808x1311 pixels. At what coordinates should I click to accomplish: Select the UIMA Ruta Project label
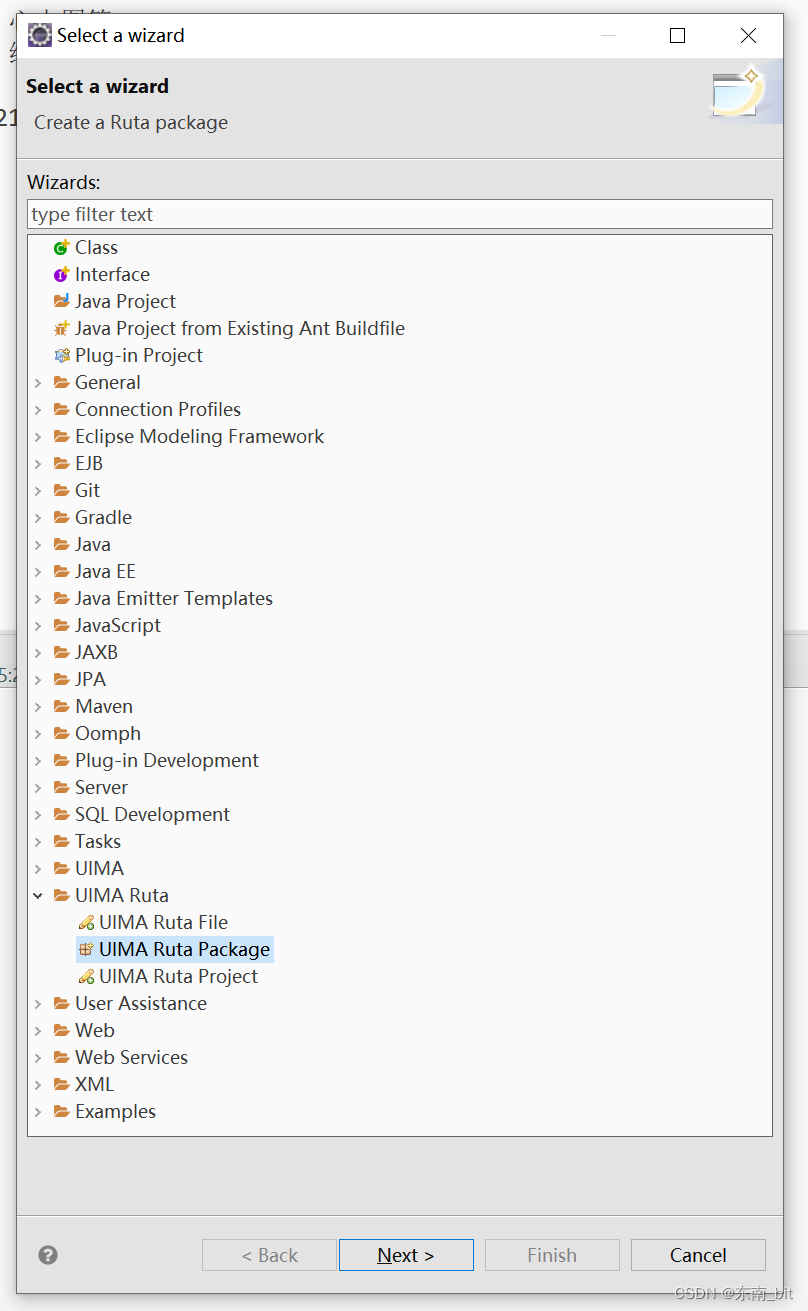coord(178,976)
